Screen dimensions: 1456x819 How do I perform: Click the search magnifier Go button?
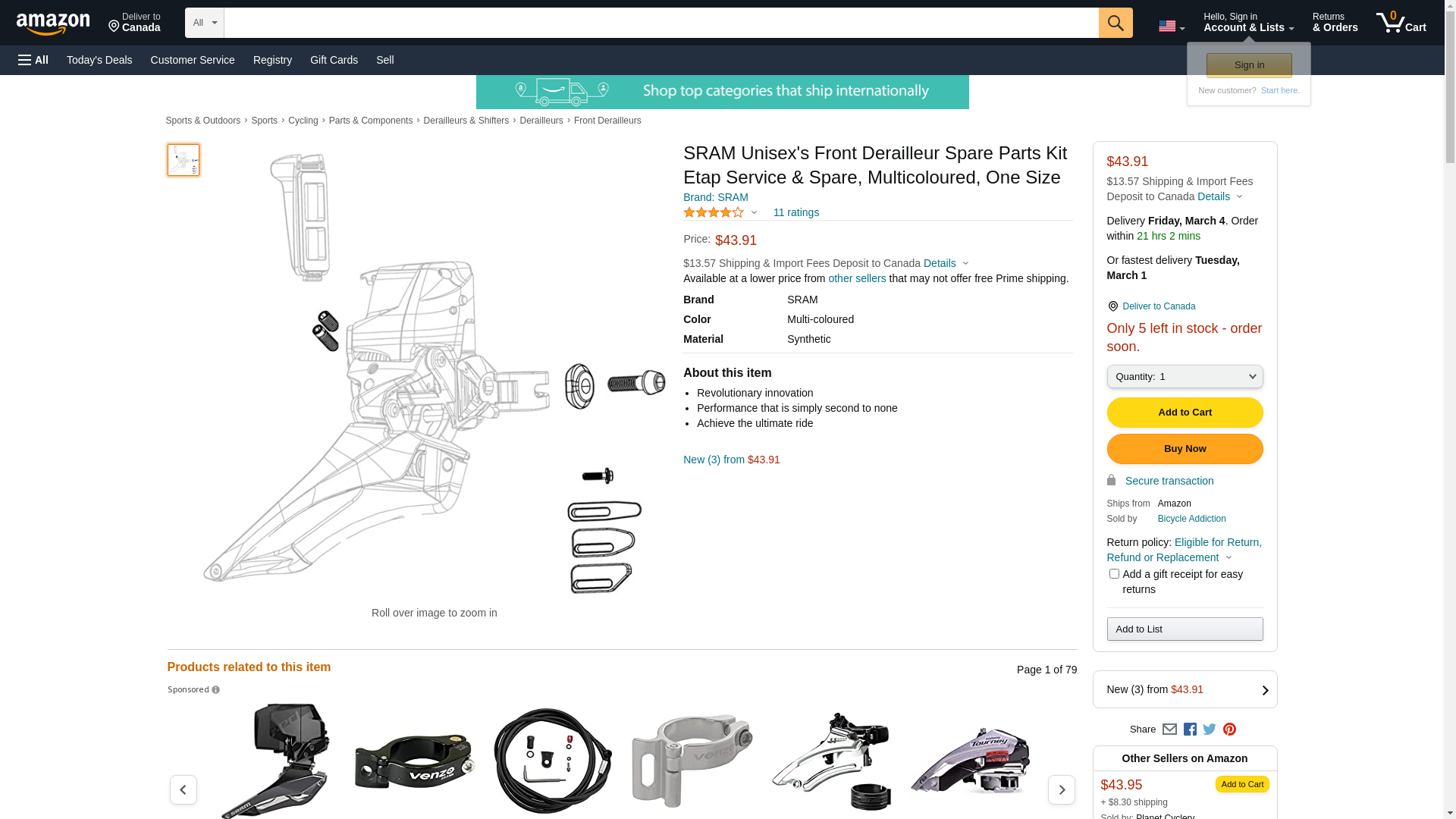[1115, 23]
